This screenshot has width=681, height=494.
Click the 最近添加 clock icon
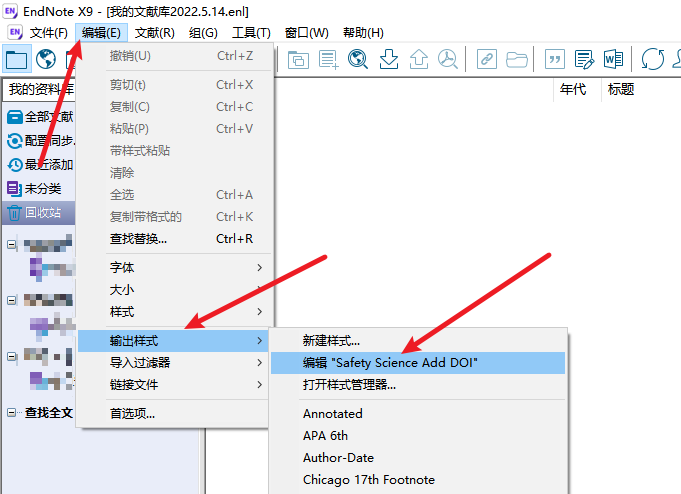click(15, 165)
